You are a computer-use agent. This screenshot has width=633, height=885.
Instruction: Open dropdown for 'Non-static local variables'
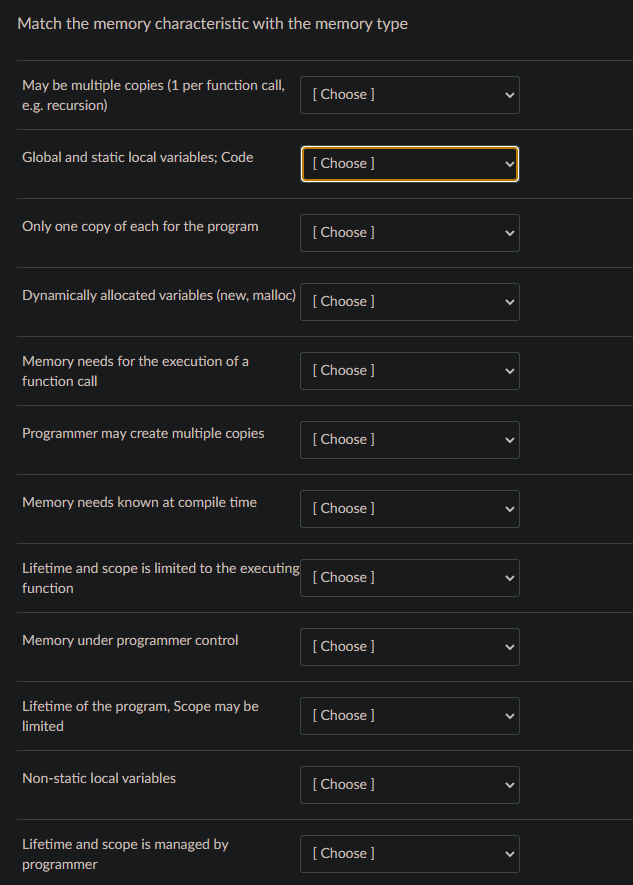409,785
